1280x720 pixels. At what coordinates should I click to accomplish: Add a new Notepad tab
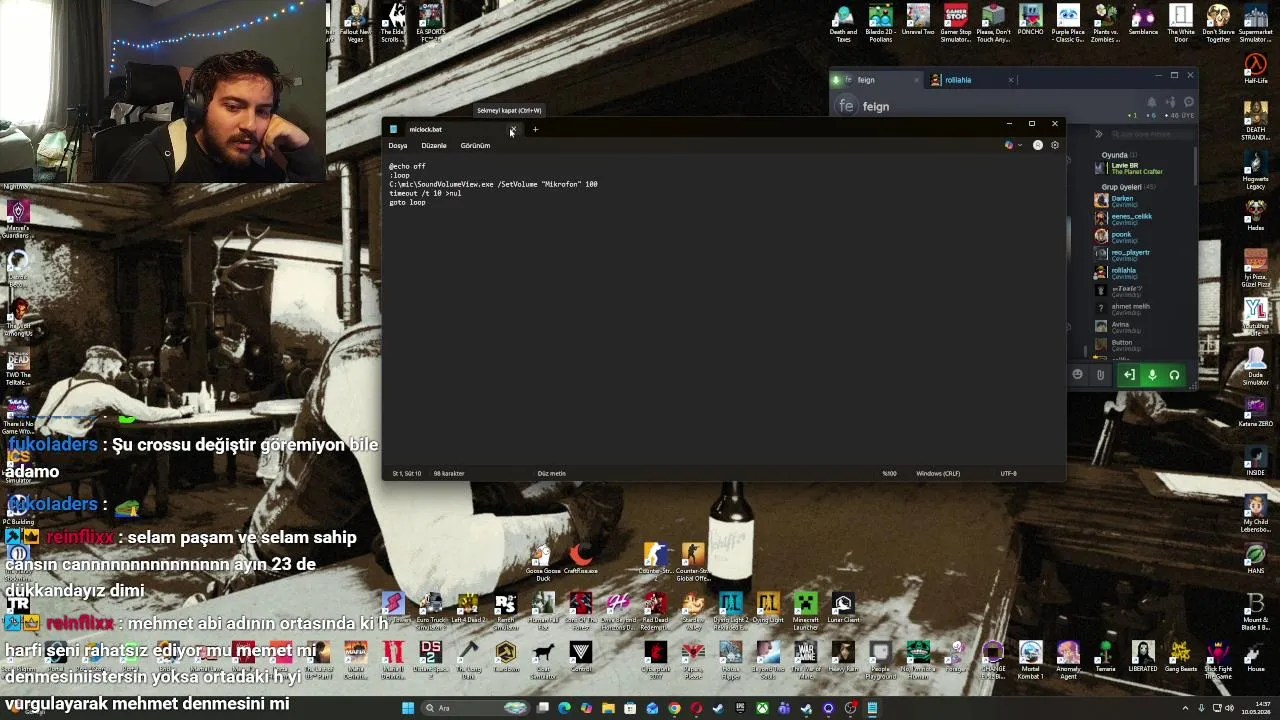(x=535, y=129)
